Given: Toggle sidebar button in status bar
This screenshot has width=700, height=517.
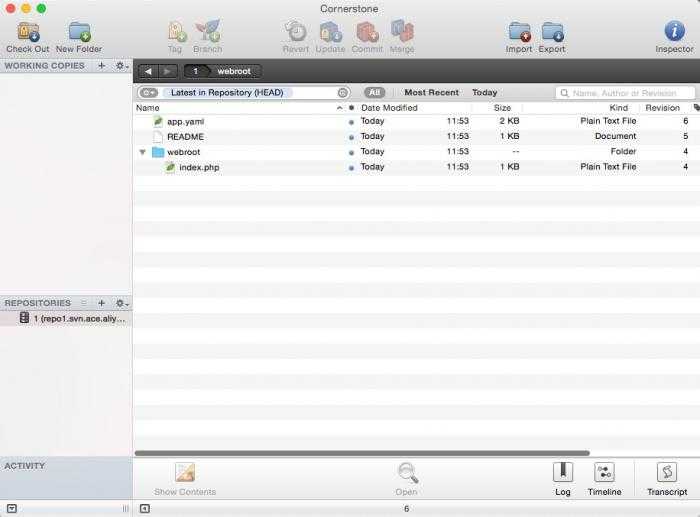Looking at the screenshot, I should pos(145,509).
